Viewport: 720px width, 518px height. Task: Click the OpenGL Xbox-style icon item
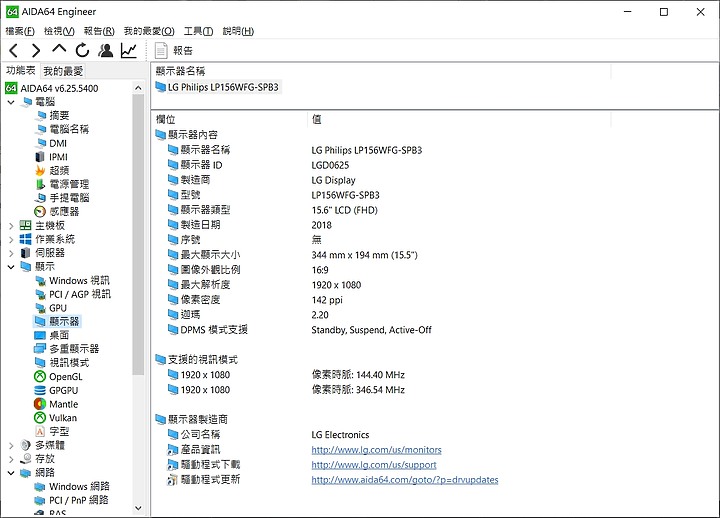(59, 377)
